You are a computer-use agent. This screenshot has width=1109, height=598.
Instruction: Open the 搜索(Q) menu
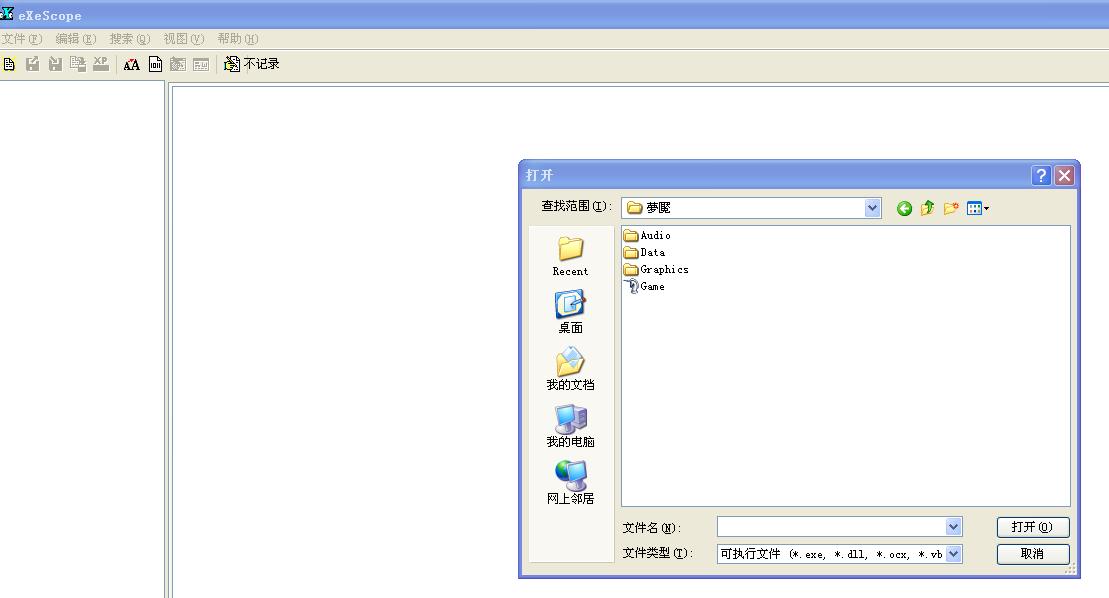point(129,39)
